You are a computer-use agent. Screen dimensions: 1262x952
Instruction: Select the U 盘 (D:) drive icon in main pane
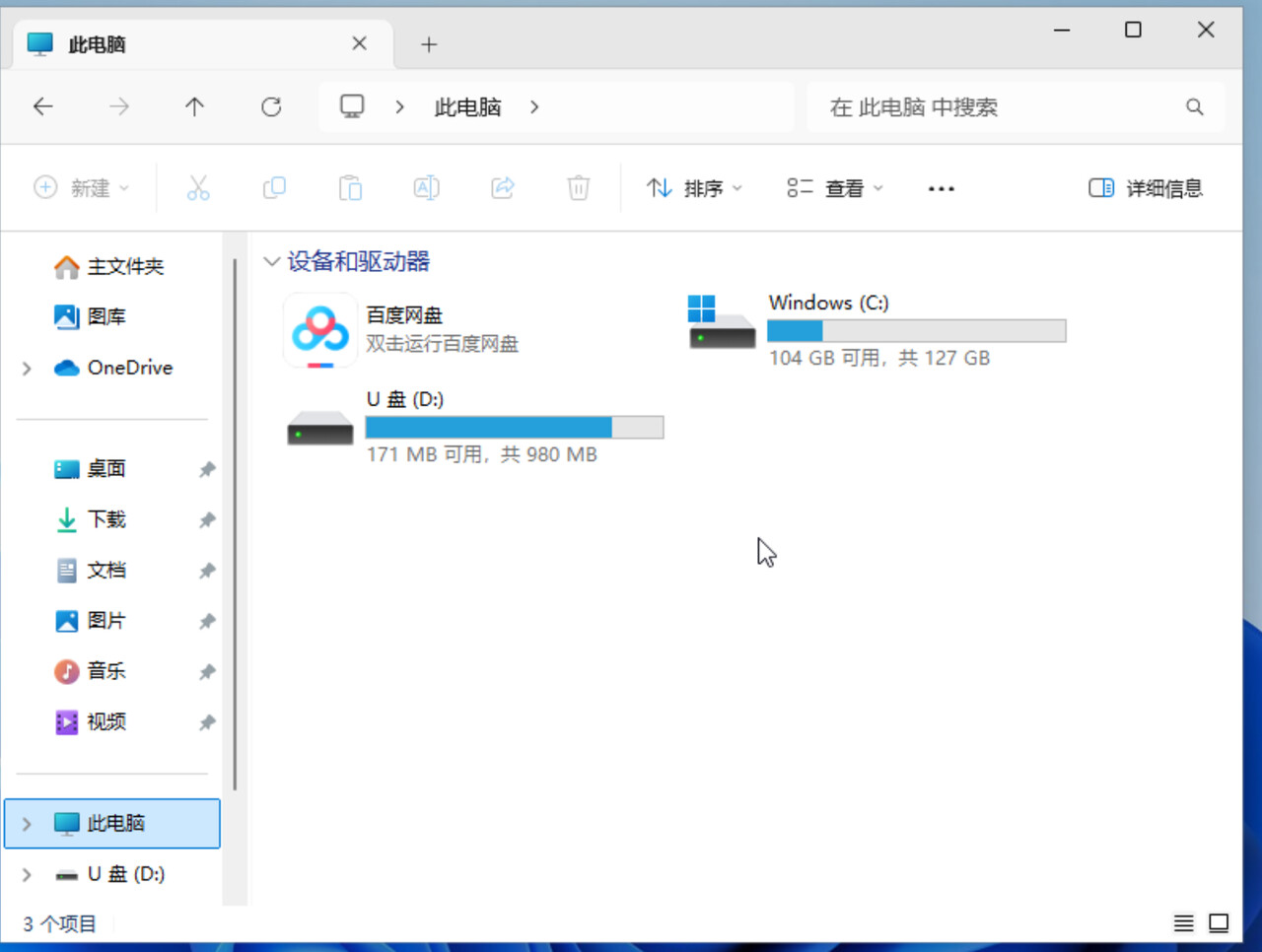coord(320,429)
